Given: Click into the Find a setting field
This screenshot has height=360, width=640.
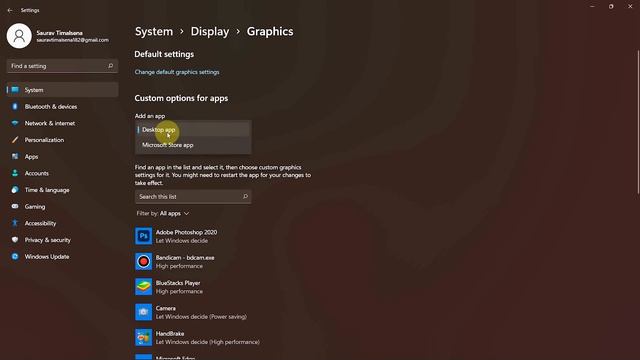Looking at the screenshot, I should 62,66.
